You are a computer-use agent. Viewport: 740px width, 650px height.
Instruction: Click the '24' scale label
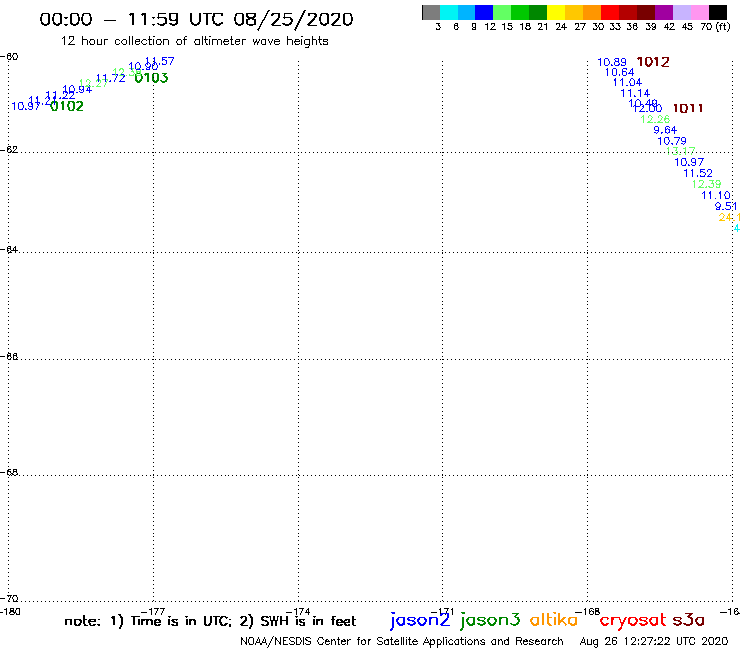click(561, 27)
